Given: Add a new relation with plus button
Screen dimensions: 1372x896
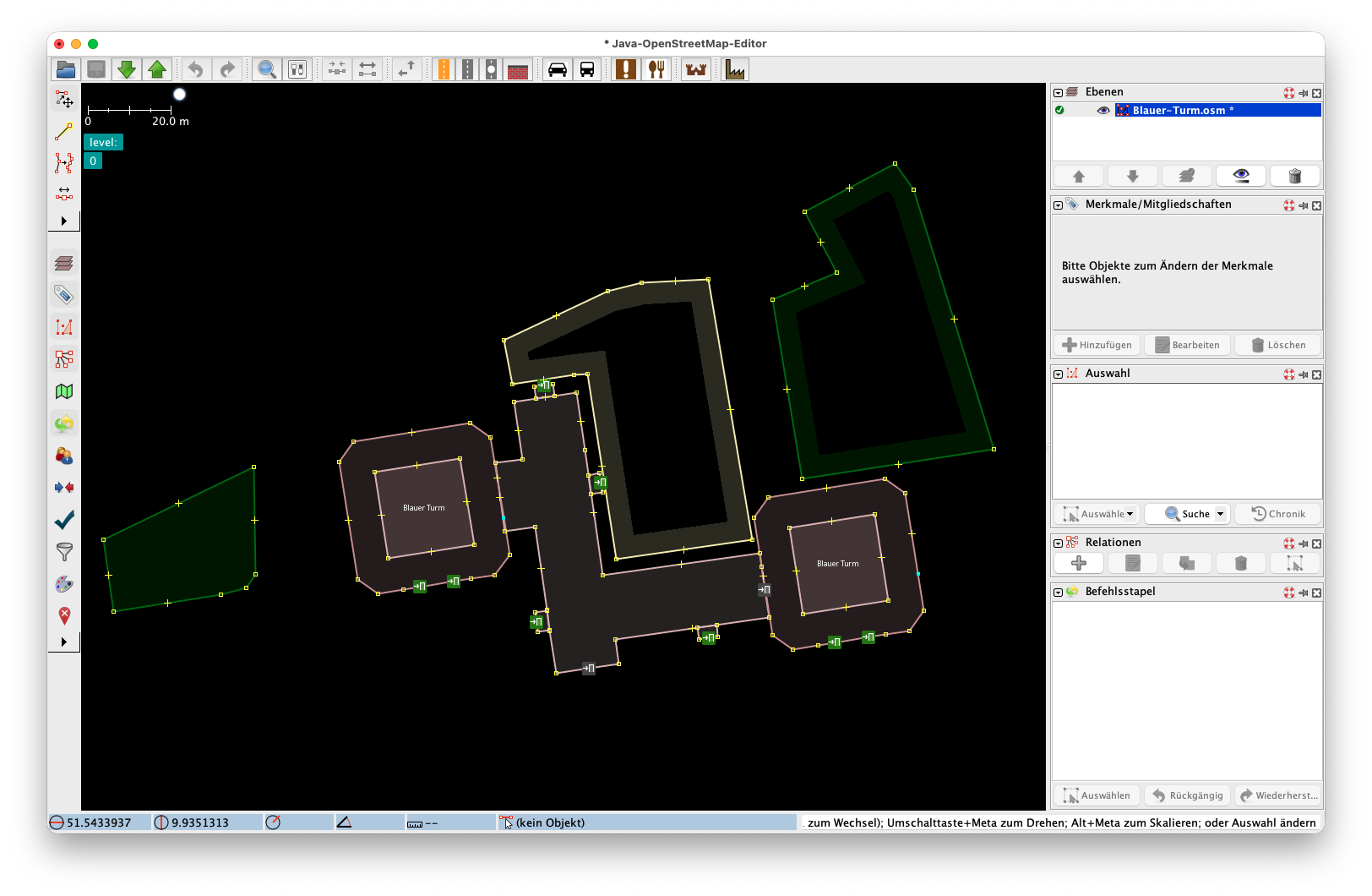Looking at the screenshot, I should [1079, 564].
